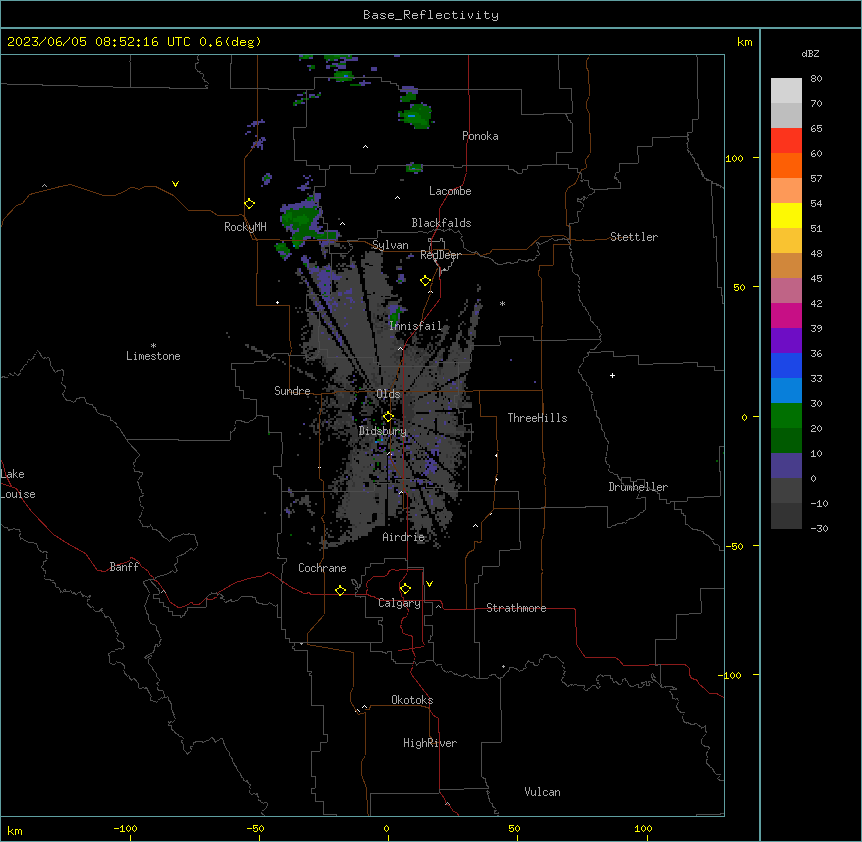Click the Lacombe label
Image resolution: width=862 pixels, height=842 pixels.
450,191
